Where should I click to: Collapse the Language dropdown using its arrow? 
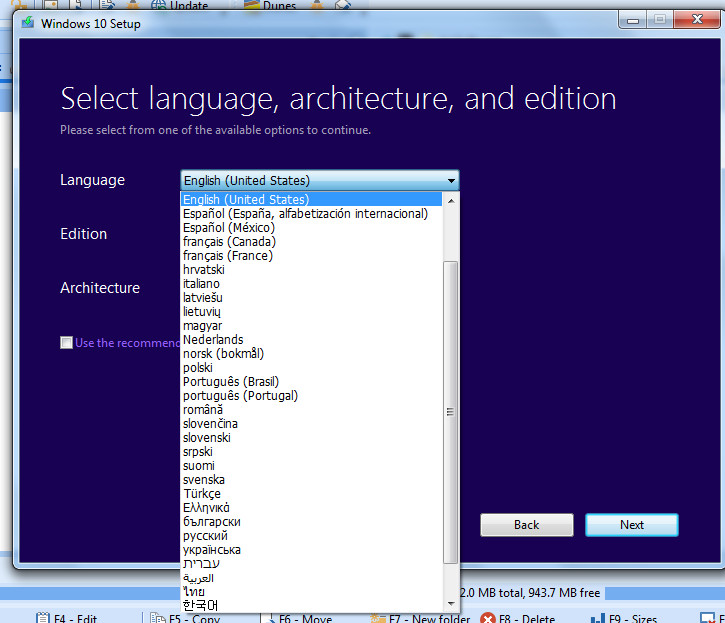(x=451, y=181)
